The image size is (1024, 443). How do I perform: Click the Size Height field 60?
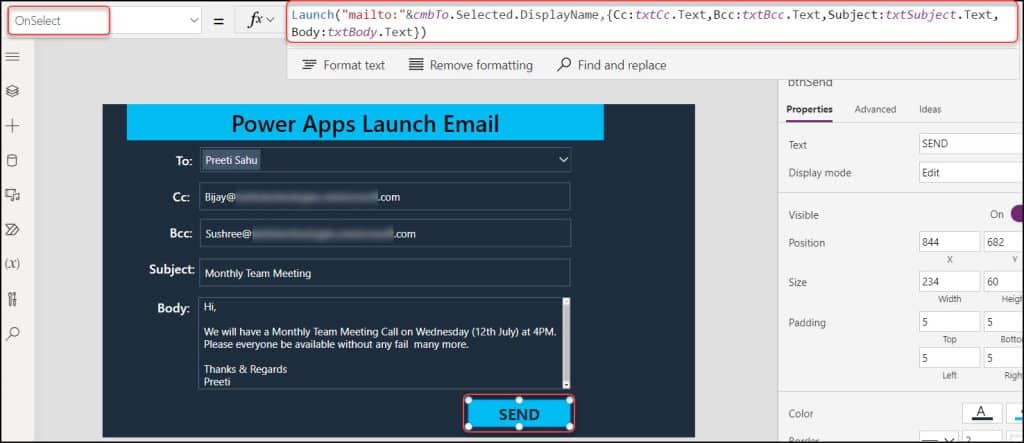pyautogui.click(x=1003, y=282)
